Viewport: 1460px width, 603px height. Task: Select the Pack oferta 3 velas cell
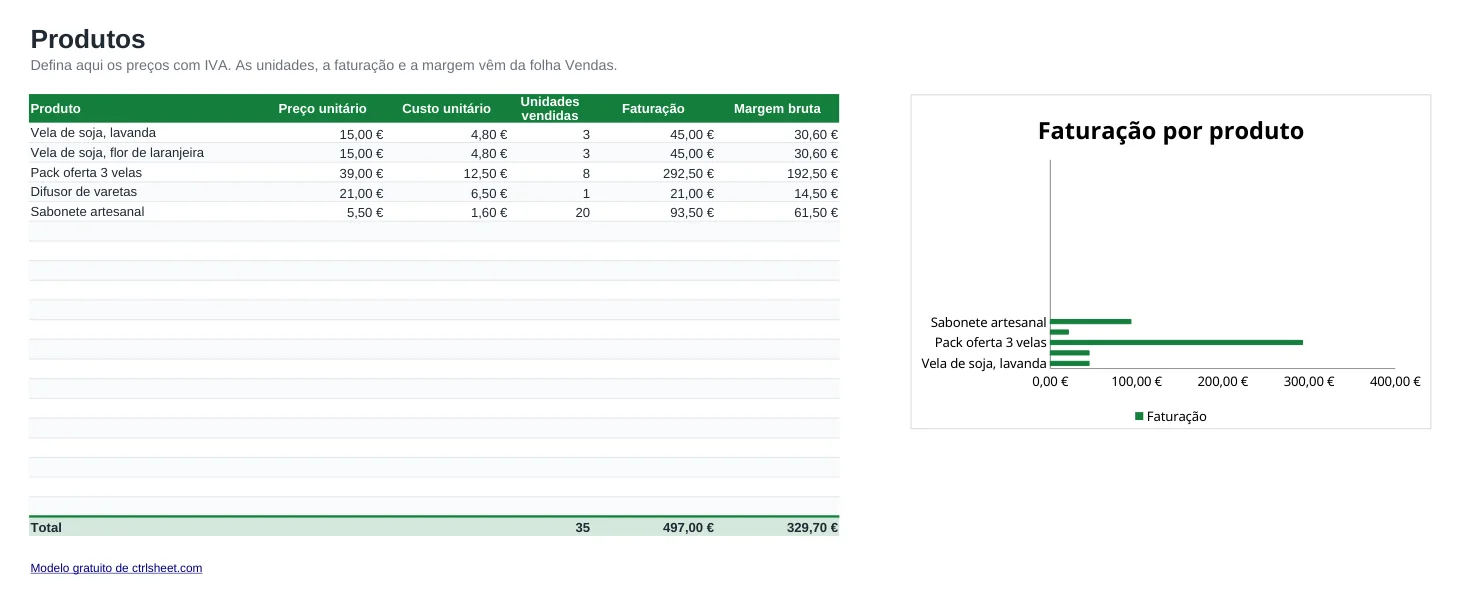click(x=86, y=172)
